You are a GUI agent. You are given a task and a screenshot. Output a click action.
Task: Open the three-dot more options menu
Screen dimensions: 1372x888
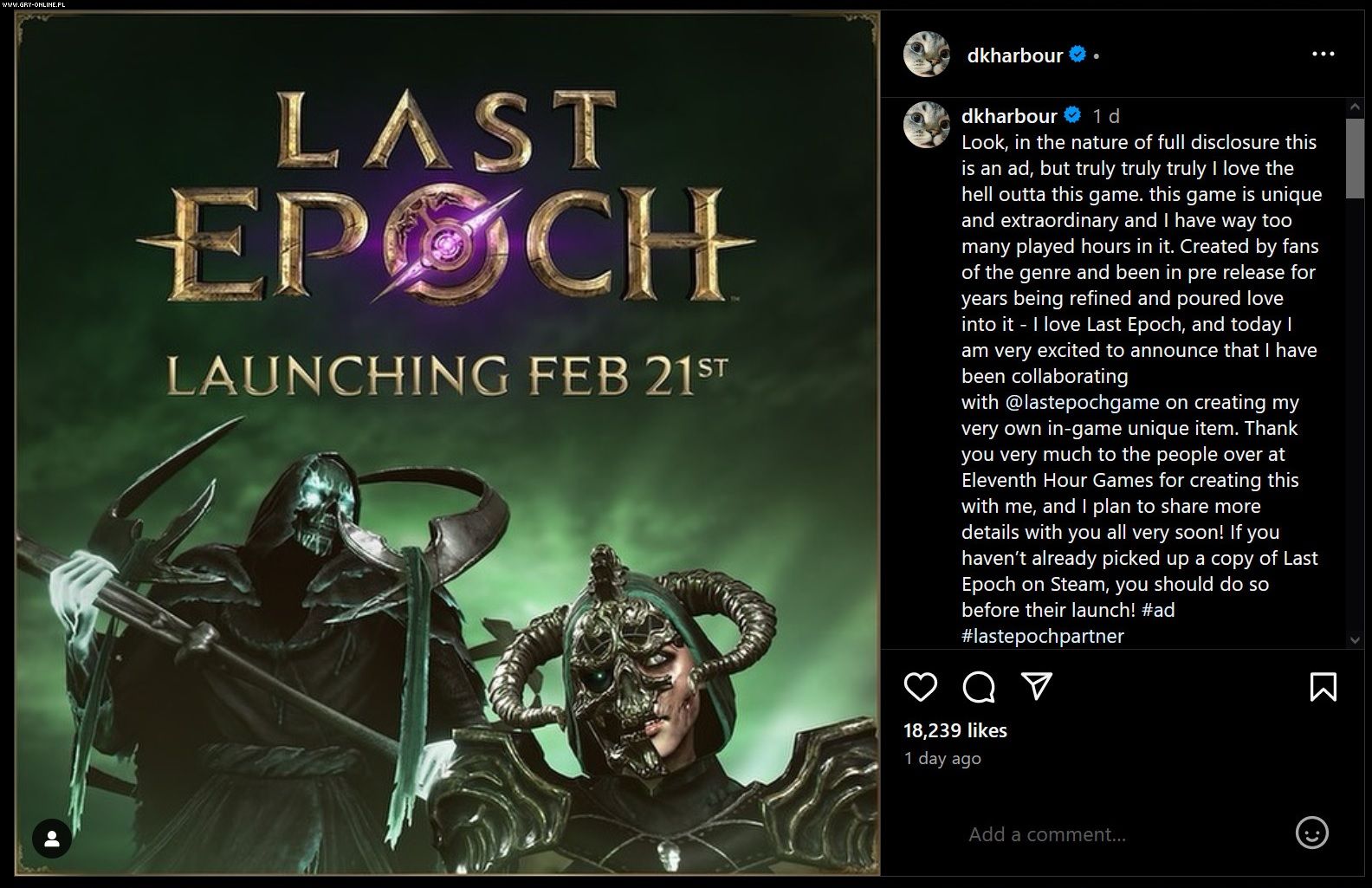click(x=1323, y=55)
